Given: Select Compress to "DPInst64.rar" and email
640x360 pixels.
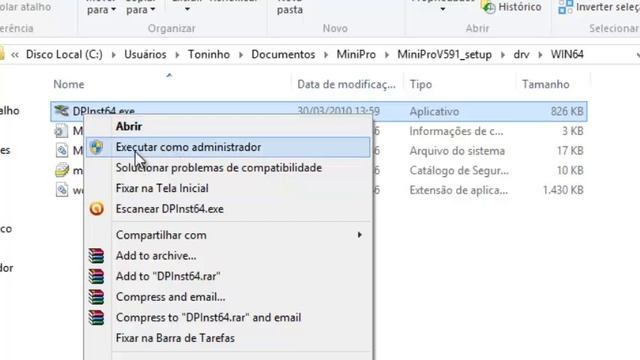Looking at the screenshot, I should (228, 318).
